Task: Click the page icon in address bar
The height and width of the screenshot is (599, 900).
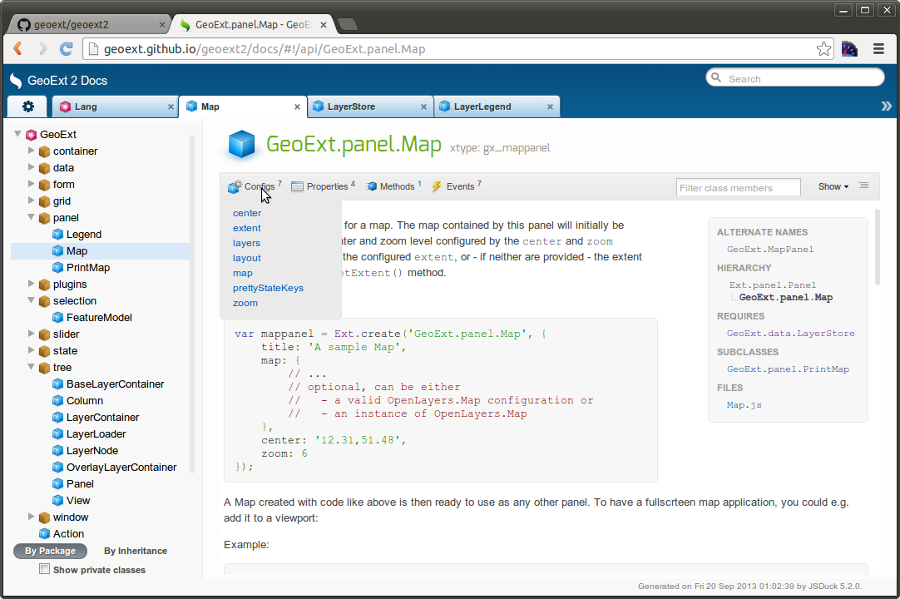Action: click(93, 49)
